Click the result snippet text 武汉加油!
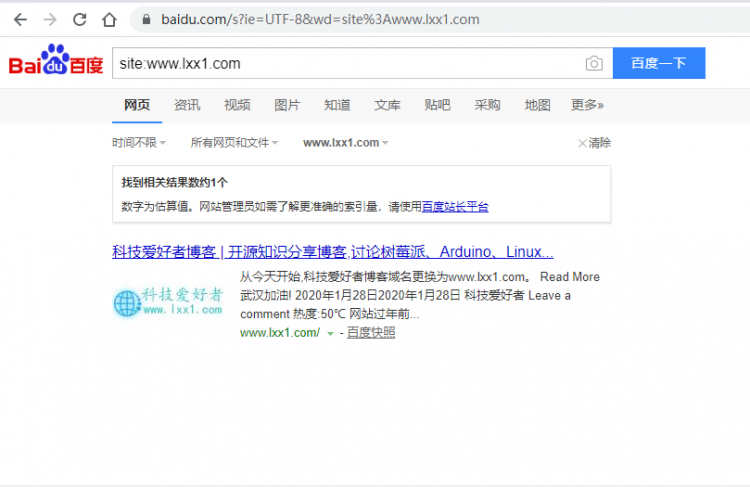Screen dimensions: 750x487 coord(265,296)
